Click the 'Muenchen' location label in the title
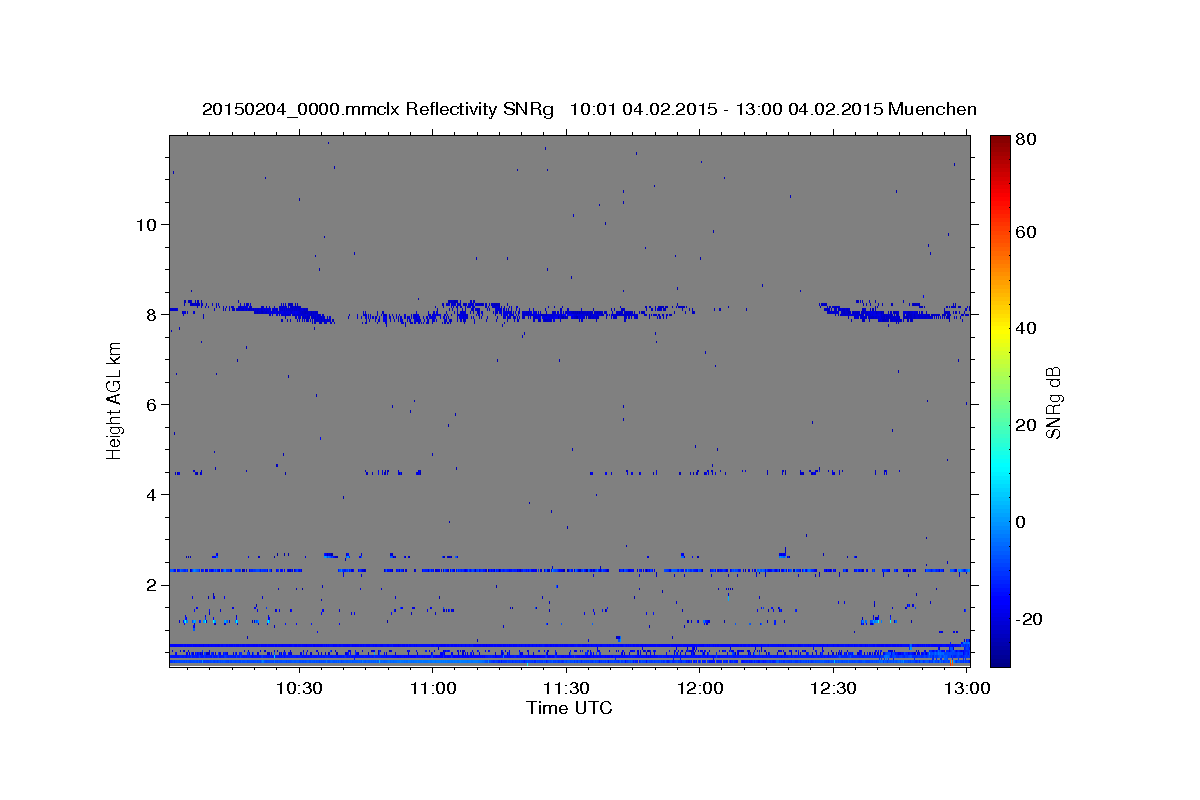The image size is (1200, 800). tap(931, 109)
